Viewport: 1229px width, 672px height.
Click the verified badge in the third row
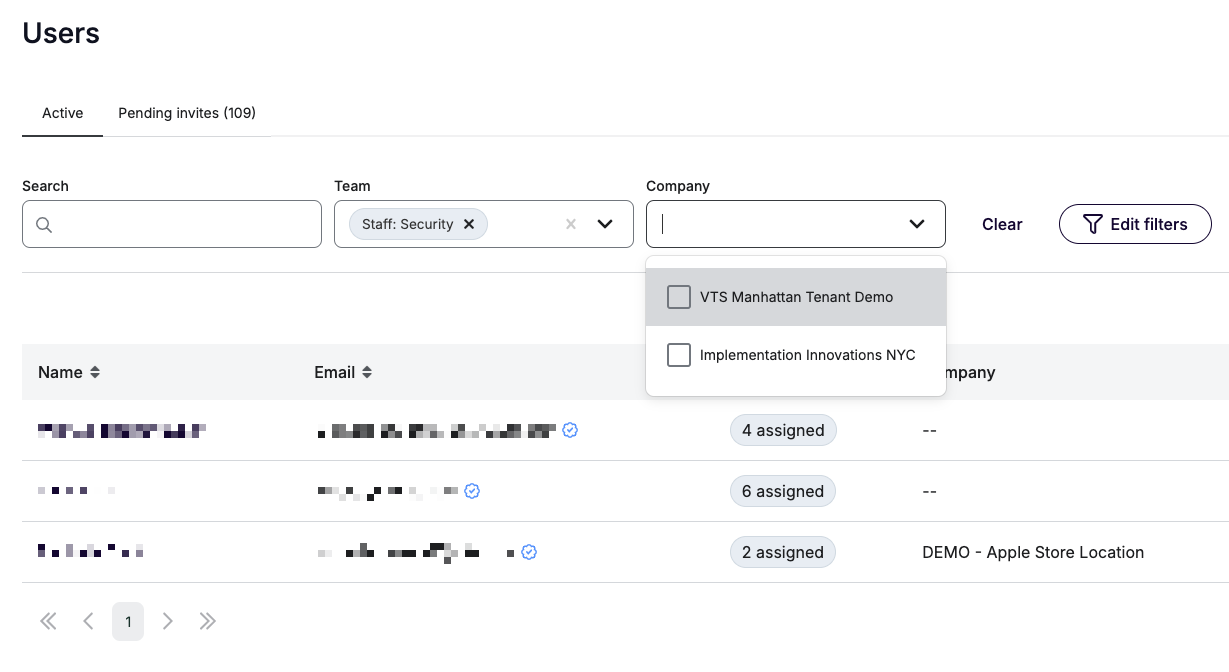[x=529, y=552]
